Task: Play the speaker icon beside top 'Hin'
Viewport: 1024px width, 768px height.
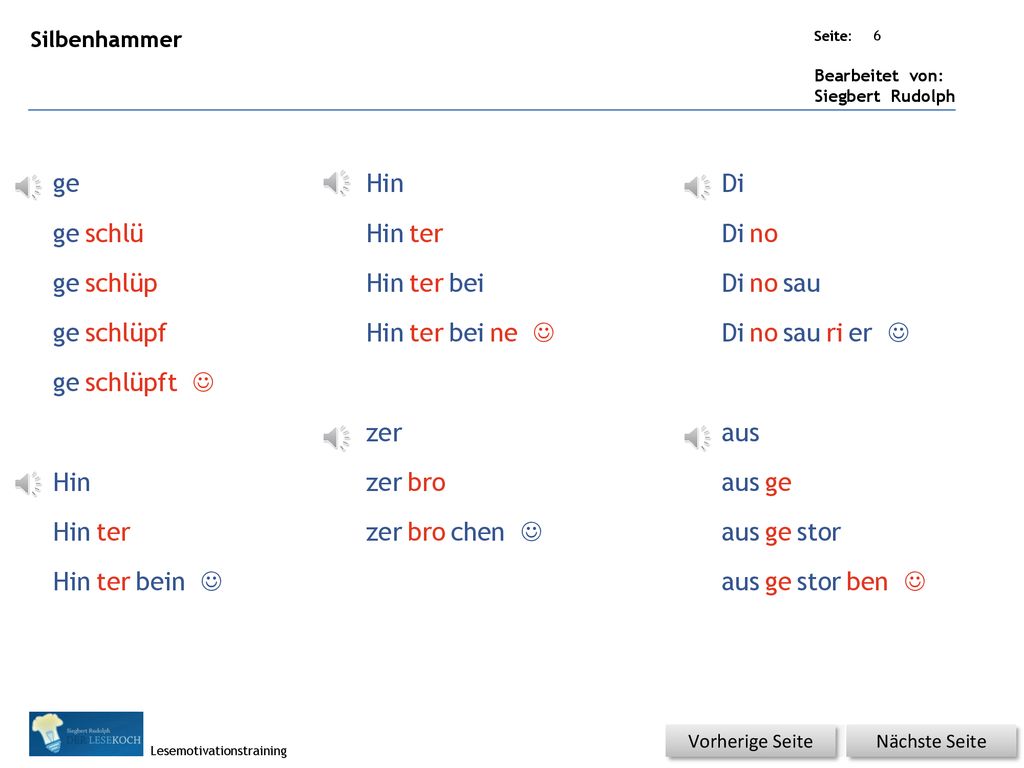Action: 337,184
